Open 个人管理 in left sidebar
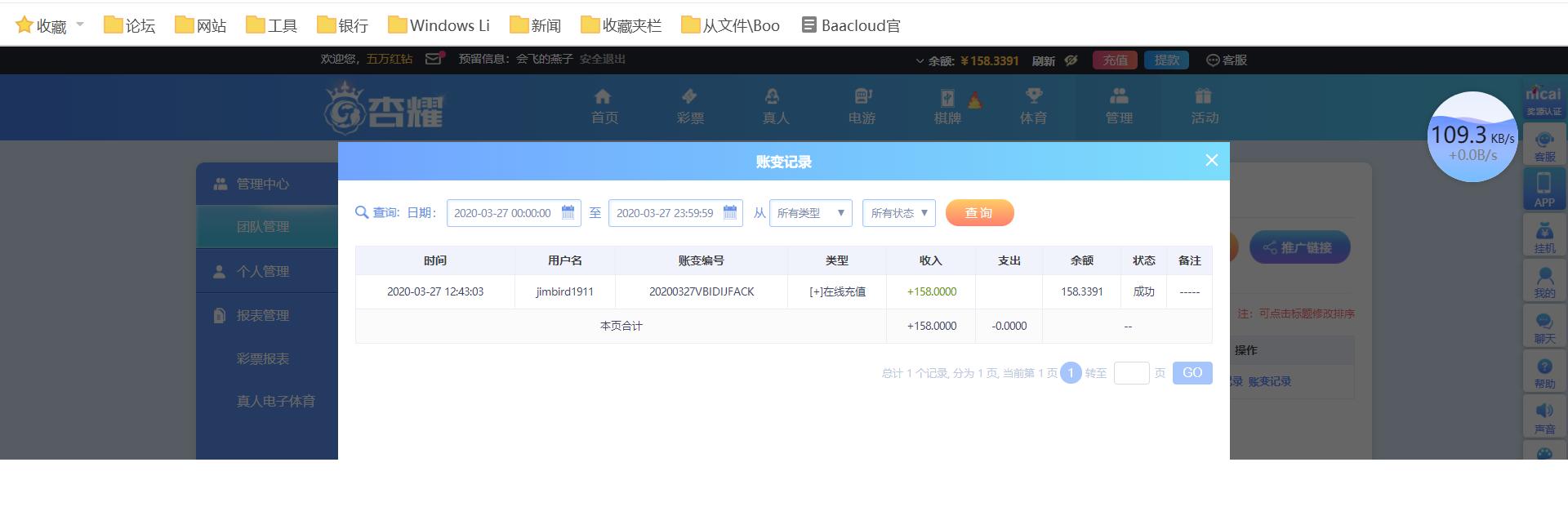This screenshot has height=529, width=1568. (267, 271)
